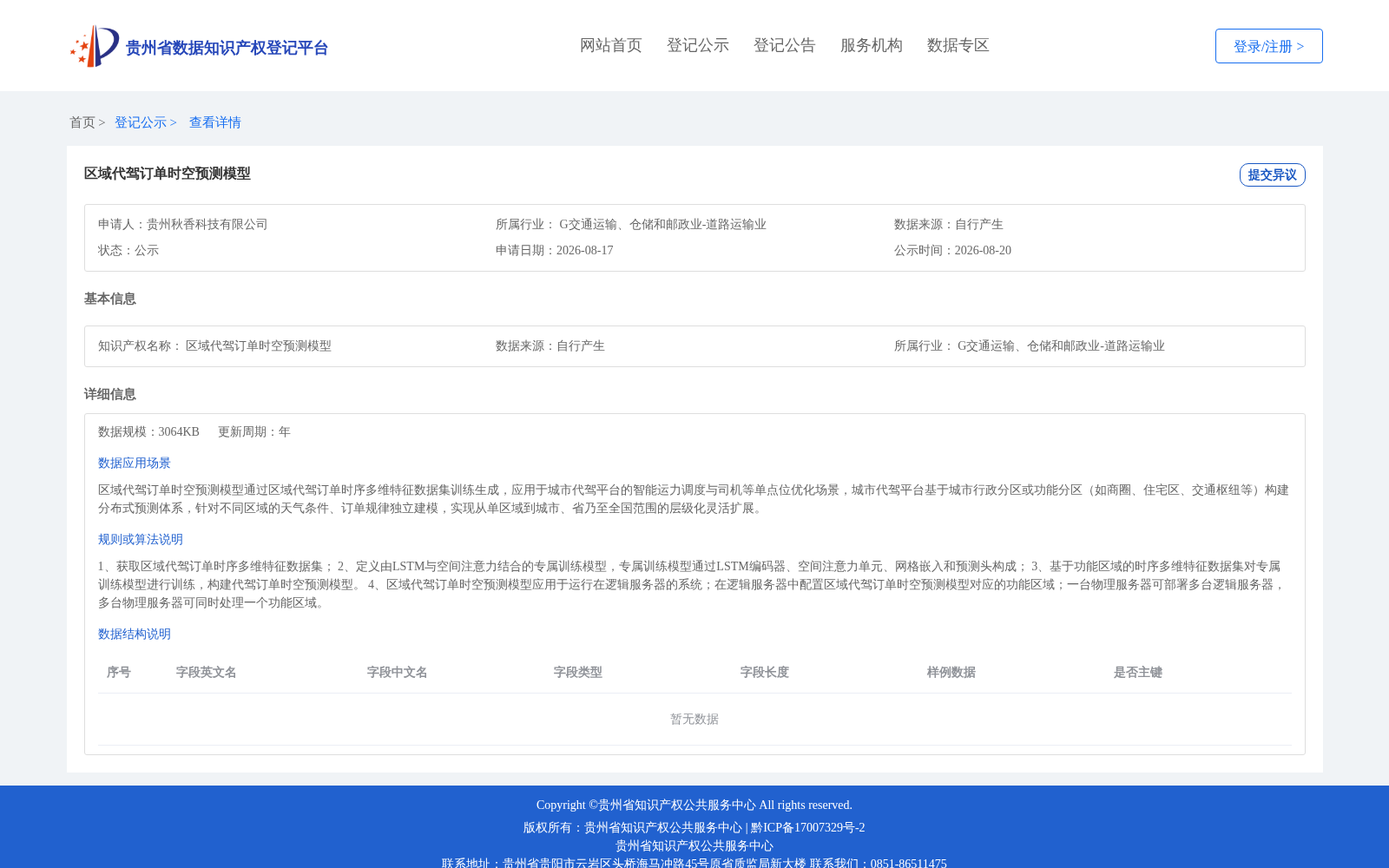Click the top 数据来源：自行产生 field

[949, 224]
